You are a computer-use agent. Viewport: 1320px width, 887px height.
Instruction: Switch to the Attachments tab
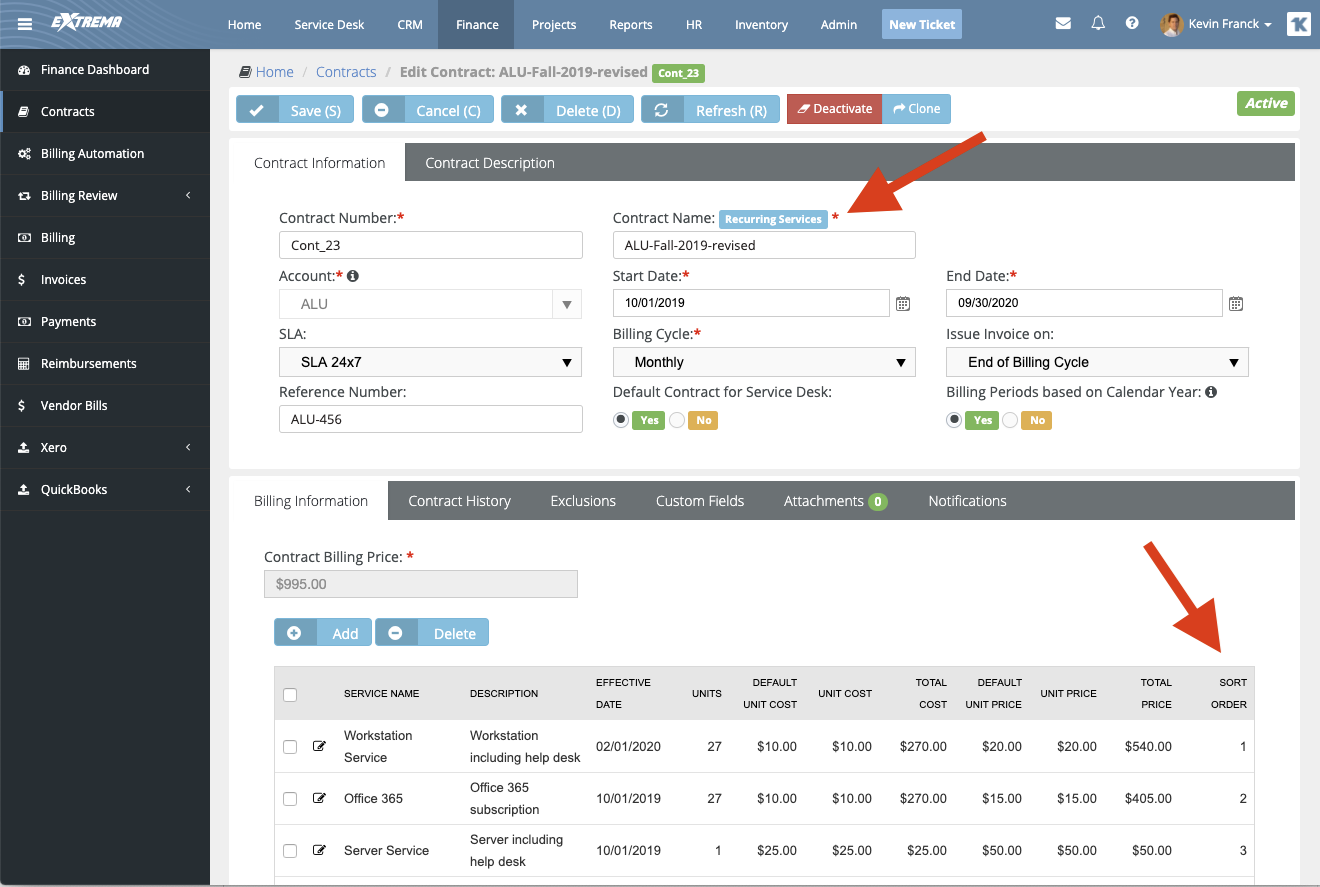(835, 501)
